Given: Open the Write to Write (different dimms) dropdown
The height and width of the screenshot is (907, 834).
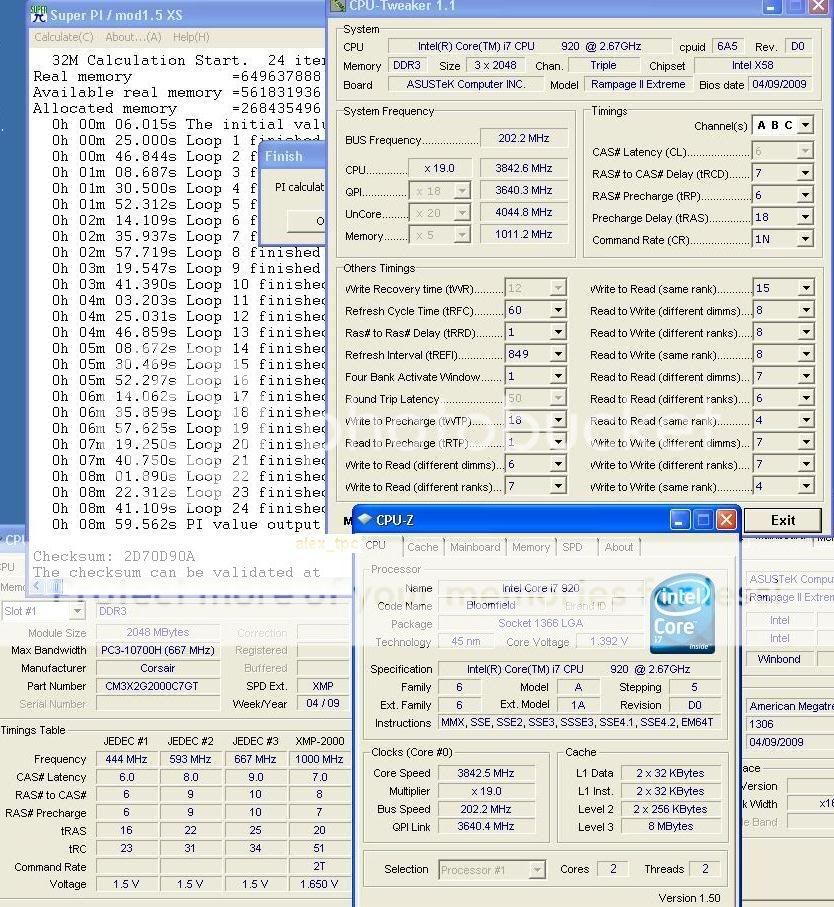Looking at the screenshot, I should tap(806, 442).
